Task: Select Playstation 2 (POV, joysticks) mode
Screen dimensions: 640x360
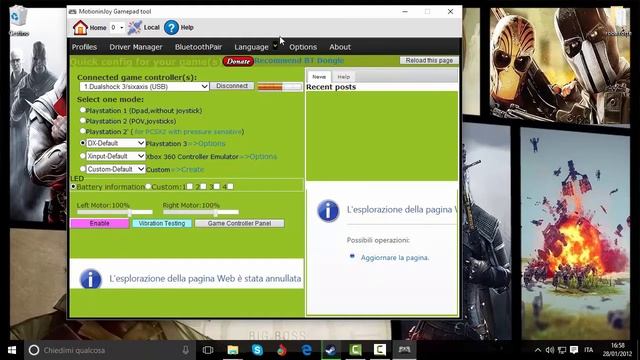Action: tap(83, 121)
